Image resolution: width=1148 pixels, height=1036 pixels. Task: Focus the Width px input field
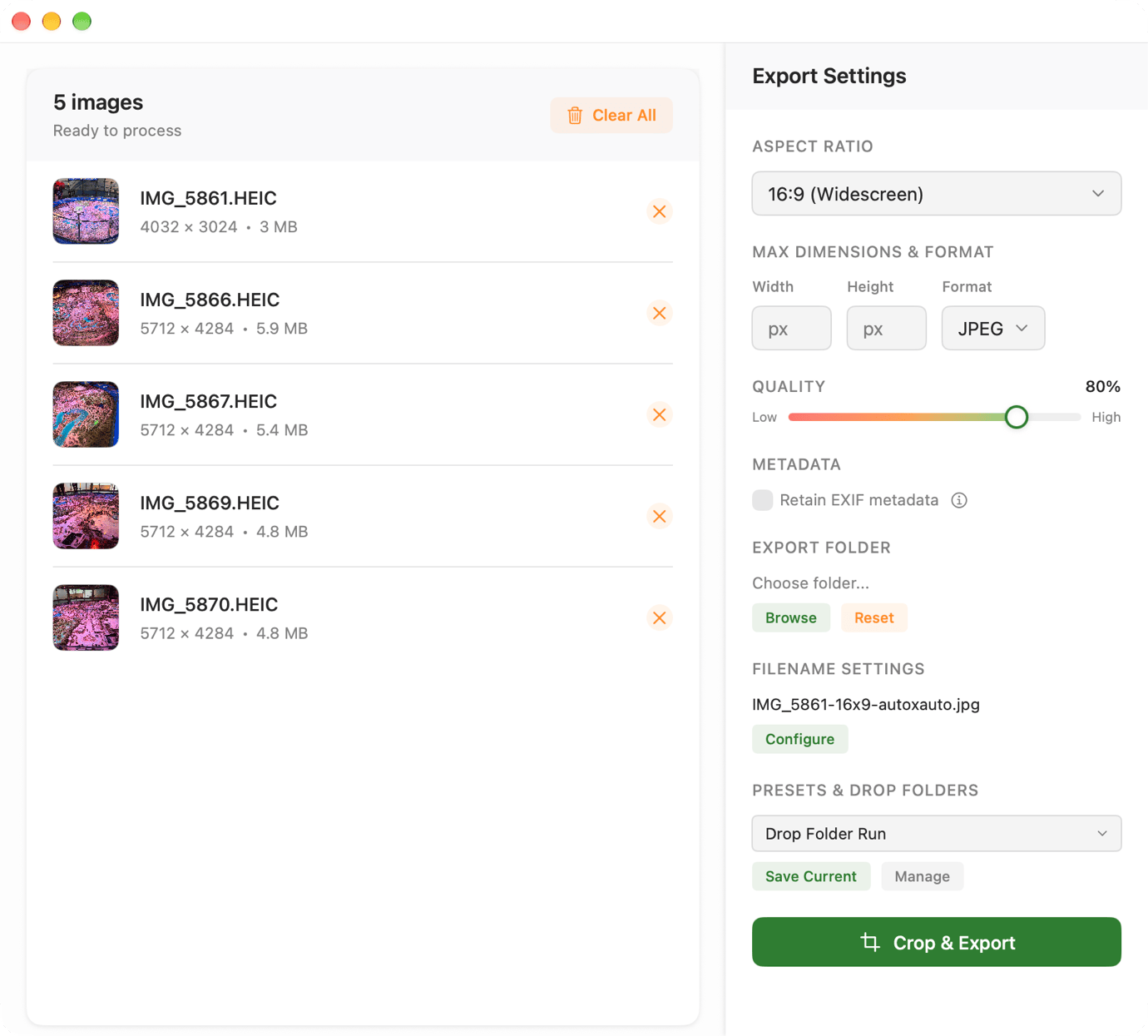click(x=792, y=328)
